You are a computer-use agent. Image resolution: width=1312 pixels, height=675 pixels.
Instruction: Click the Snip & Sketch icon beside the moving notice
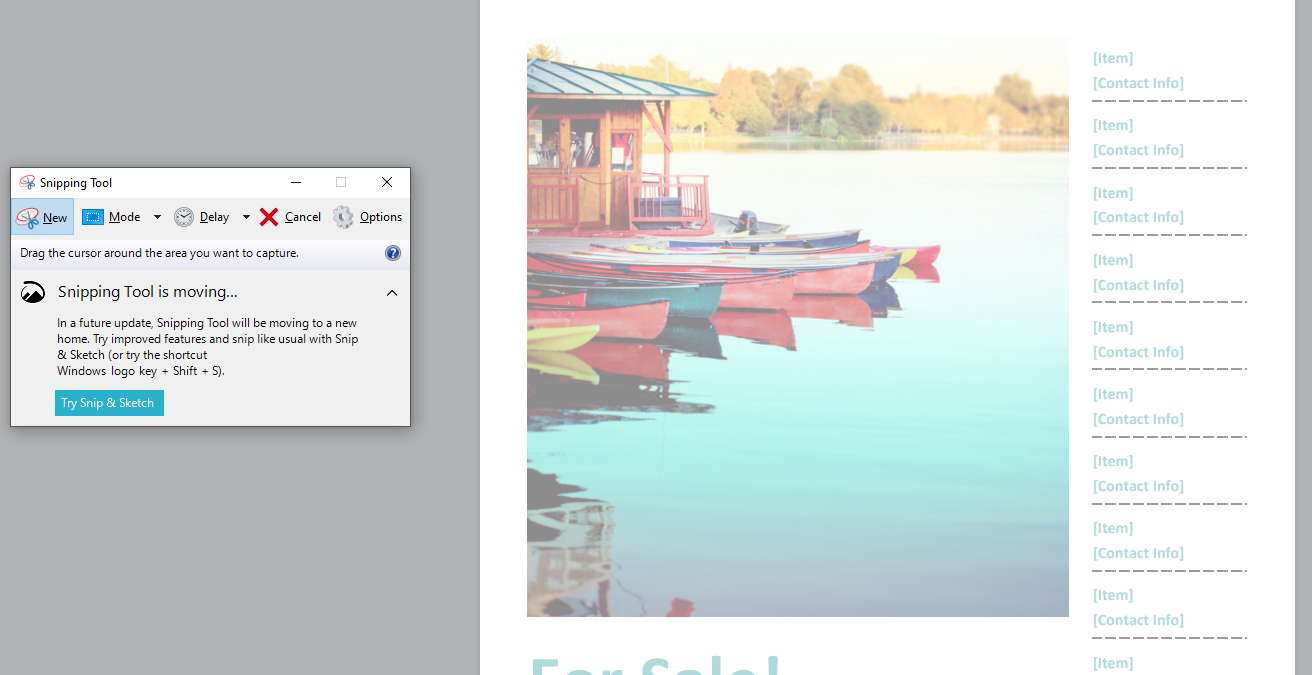(33, 292)
